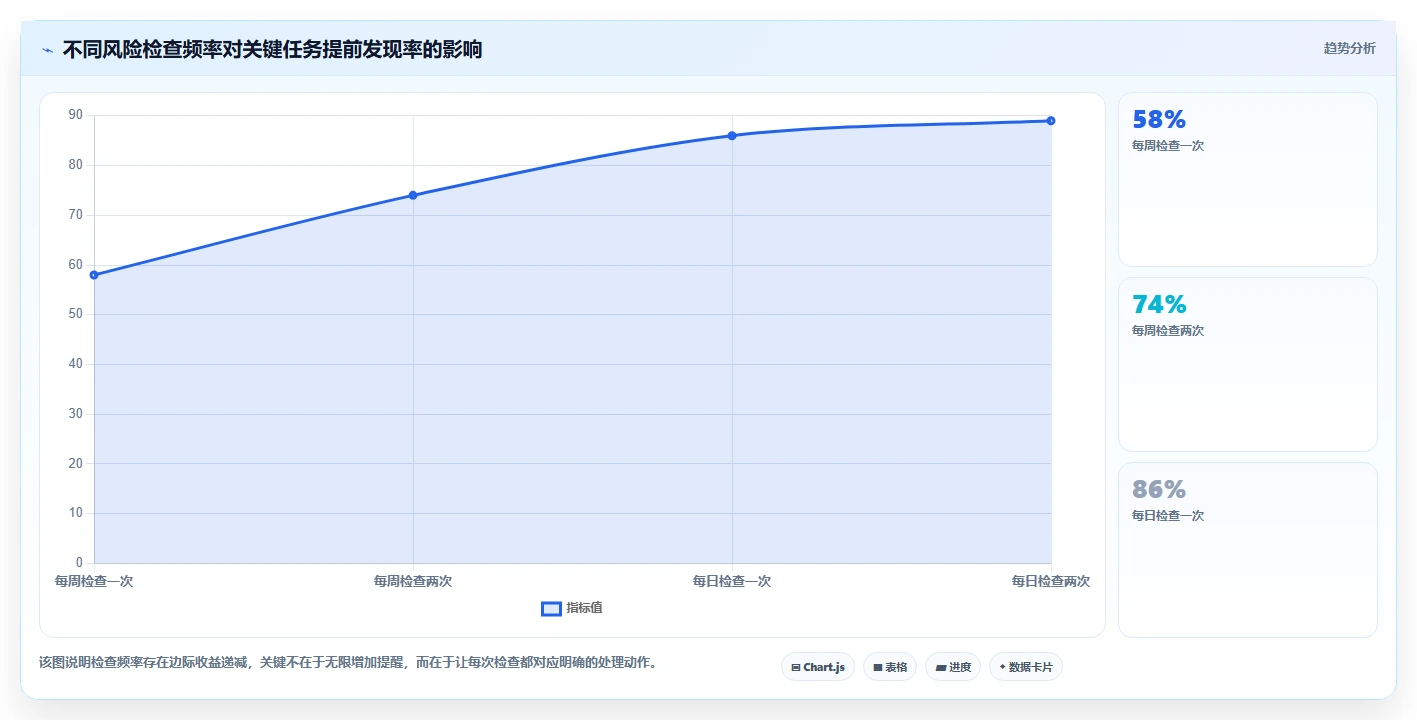1417x720 pixels.
Task: Select the 进度 tag chip
Action: pos(953,667)
